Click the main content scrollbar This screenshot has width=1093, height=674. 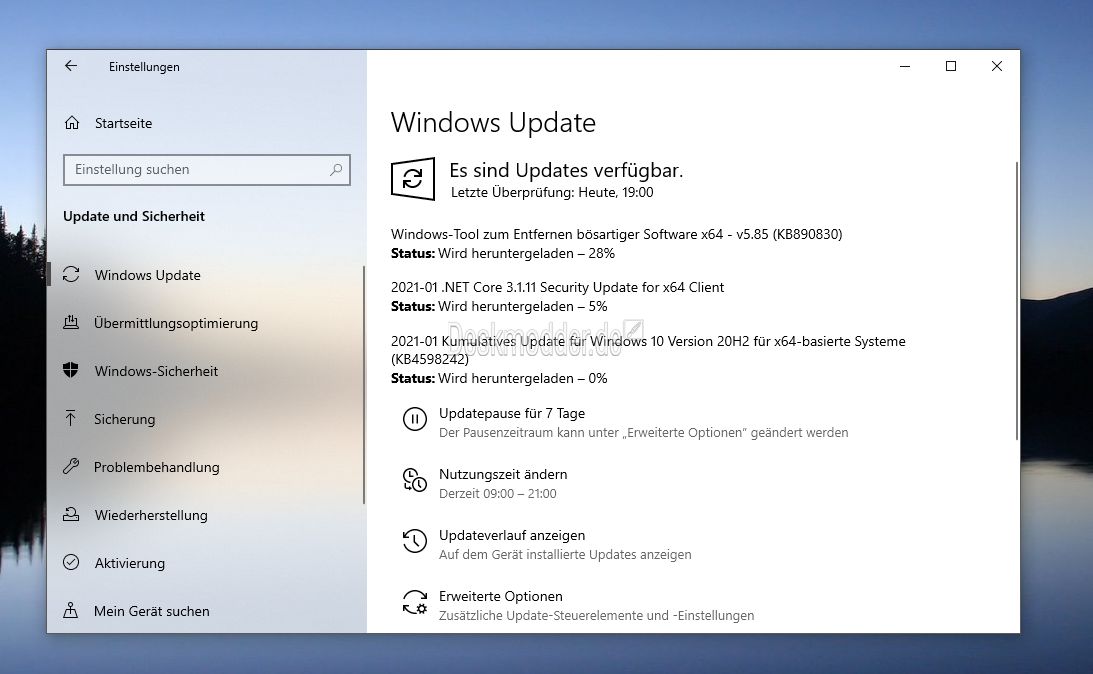1017,300
